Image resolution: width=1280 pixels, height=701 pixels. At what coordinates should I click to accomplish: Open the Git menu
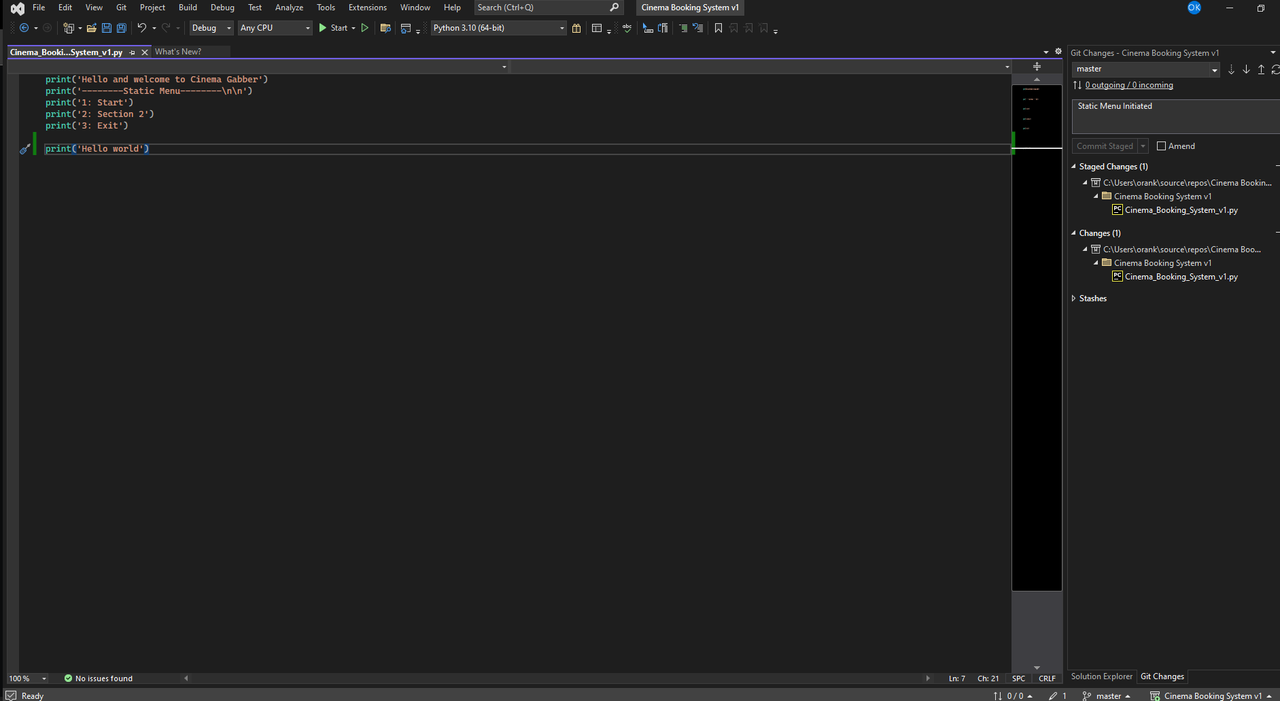point(121,7)
